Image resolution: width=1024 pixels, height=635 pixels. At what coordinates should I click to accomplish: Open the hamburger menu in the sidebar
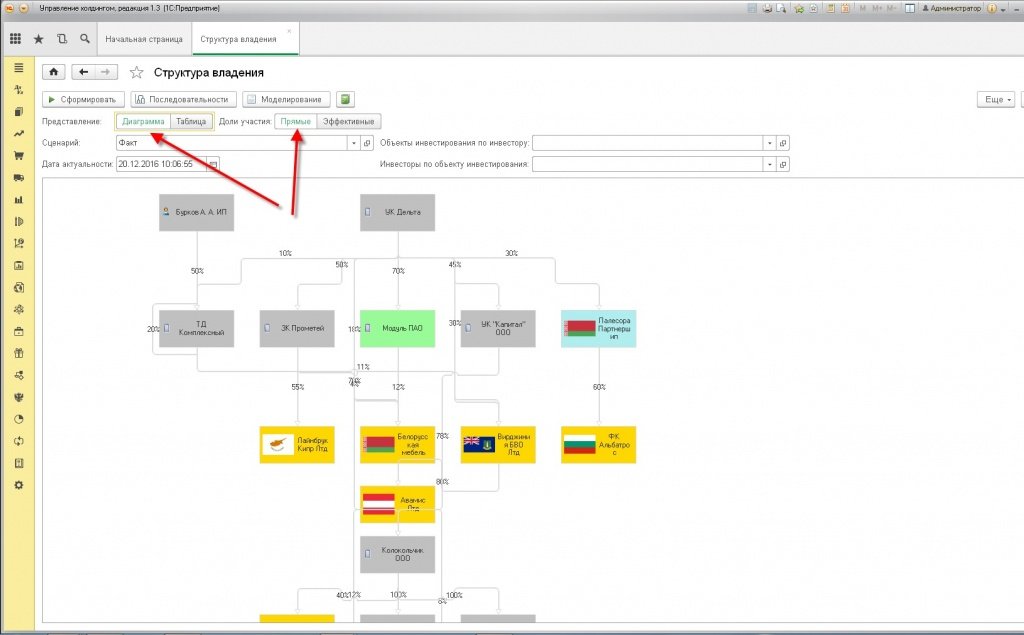[x=18, y=67]
